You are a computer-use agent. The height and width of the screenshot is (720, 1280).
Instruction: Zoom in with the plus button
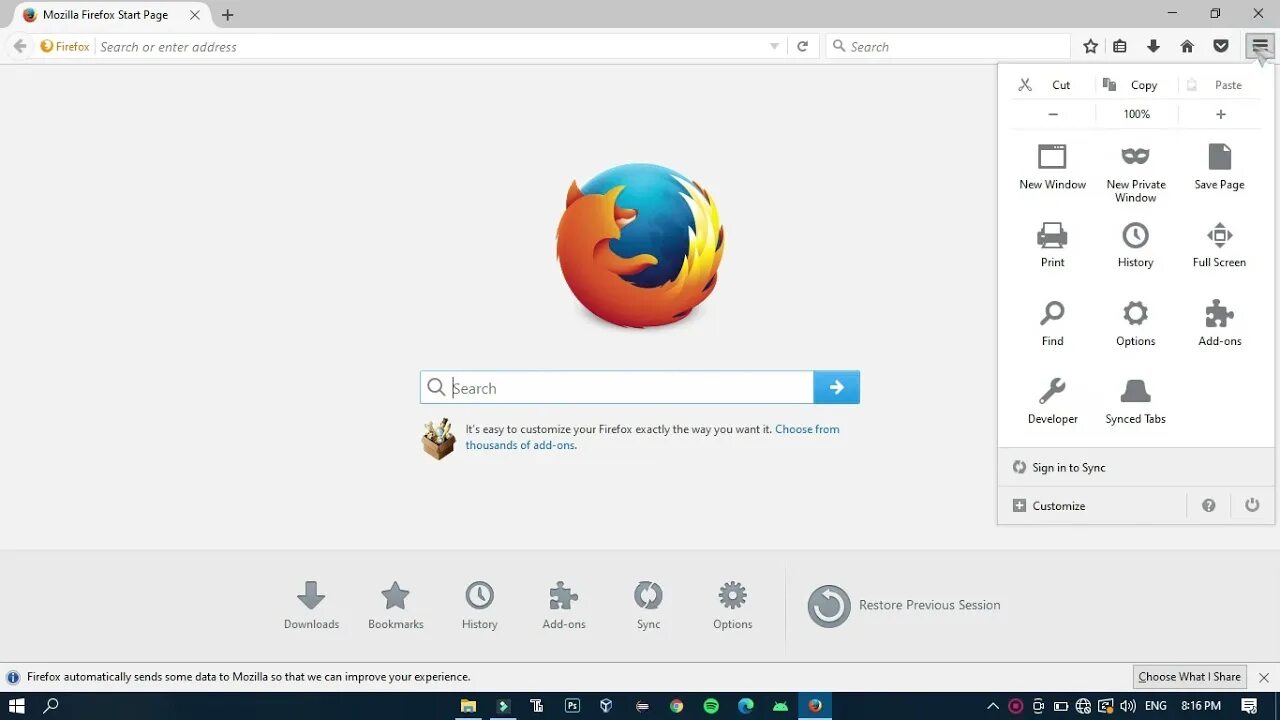click(1220, 114)
